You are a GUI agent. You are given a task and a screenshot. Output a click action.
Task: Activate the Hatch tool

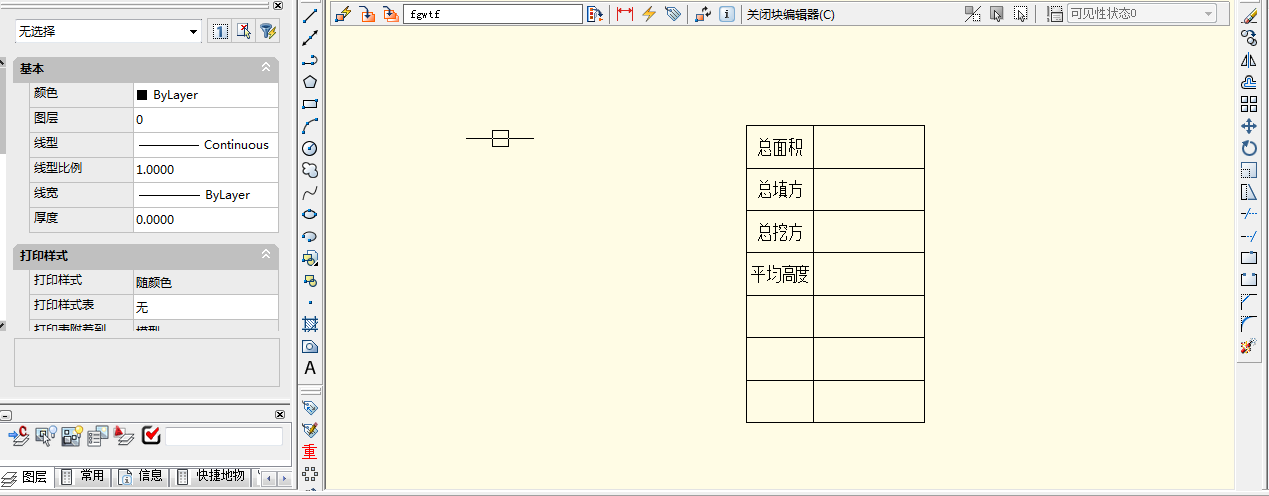point(310,324)
